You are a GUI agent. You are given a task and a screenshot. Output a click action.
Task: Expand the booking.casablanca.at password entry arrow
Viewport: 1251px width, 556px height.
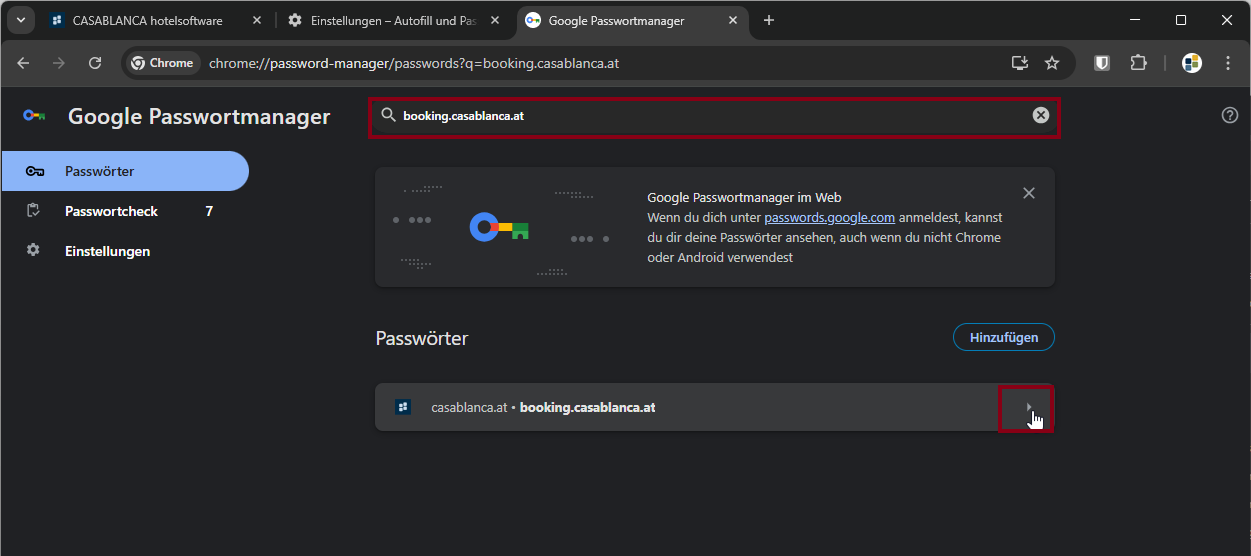[x=1028, y=407]
